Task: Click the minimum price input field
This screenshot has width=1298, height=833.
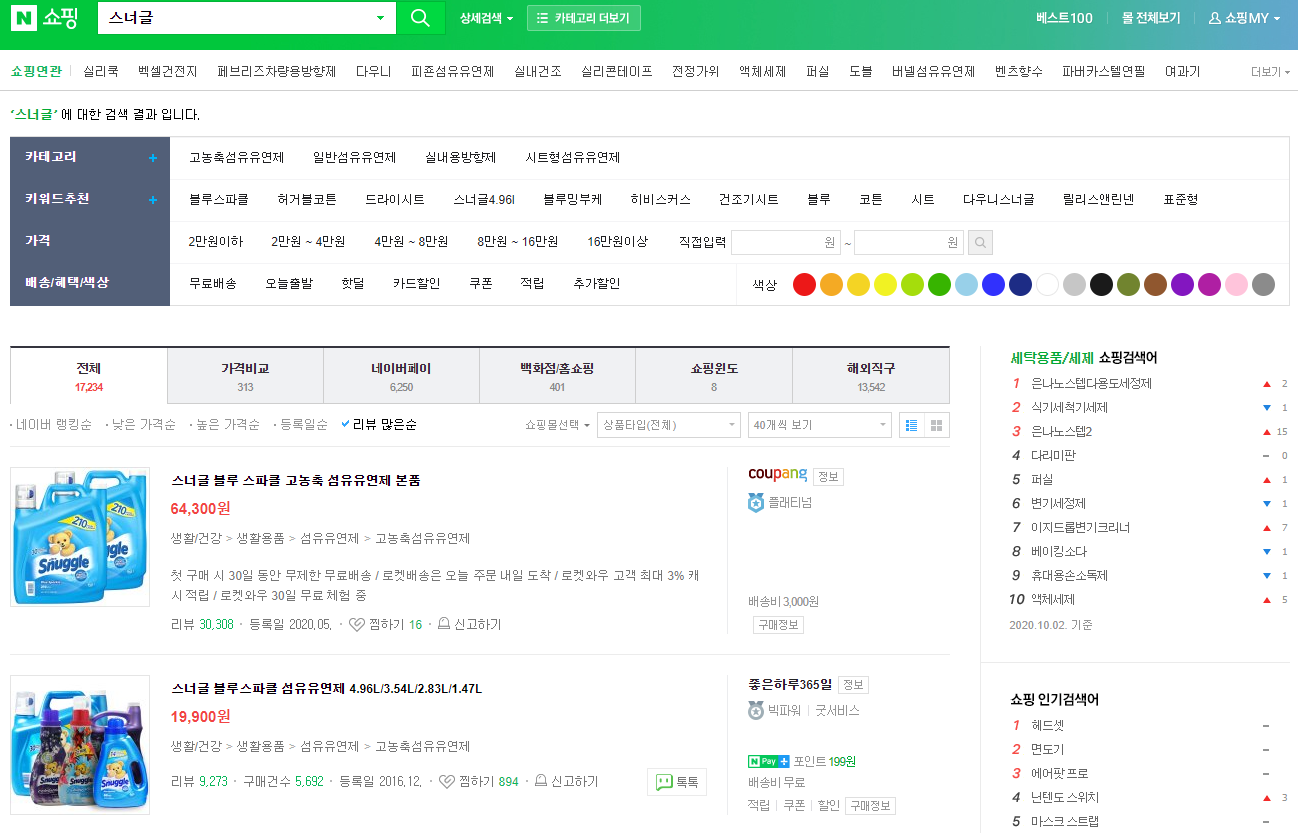Action: [x=786, y=242]
